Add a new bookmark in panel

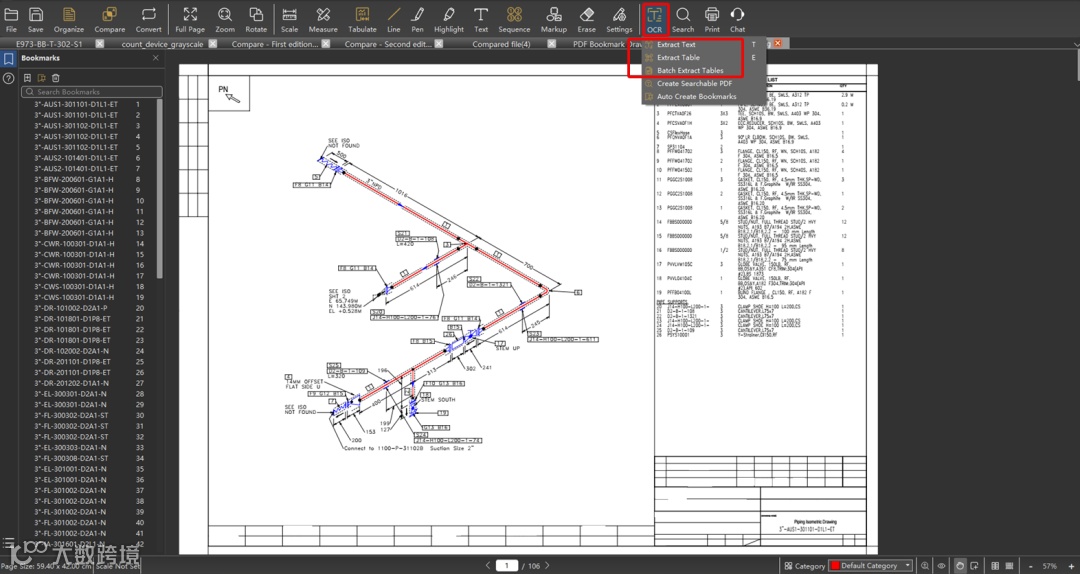pyautogui.click(x=28, y=78)
